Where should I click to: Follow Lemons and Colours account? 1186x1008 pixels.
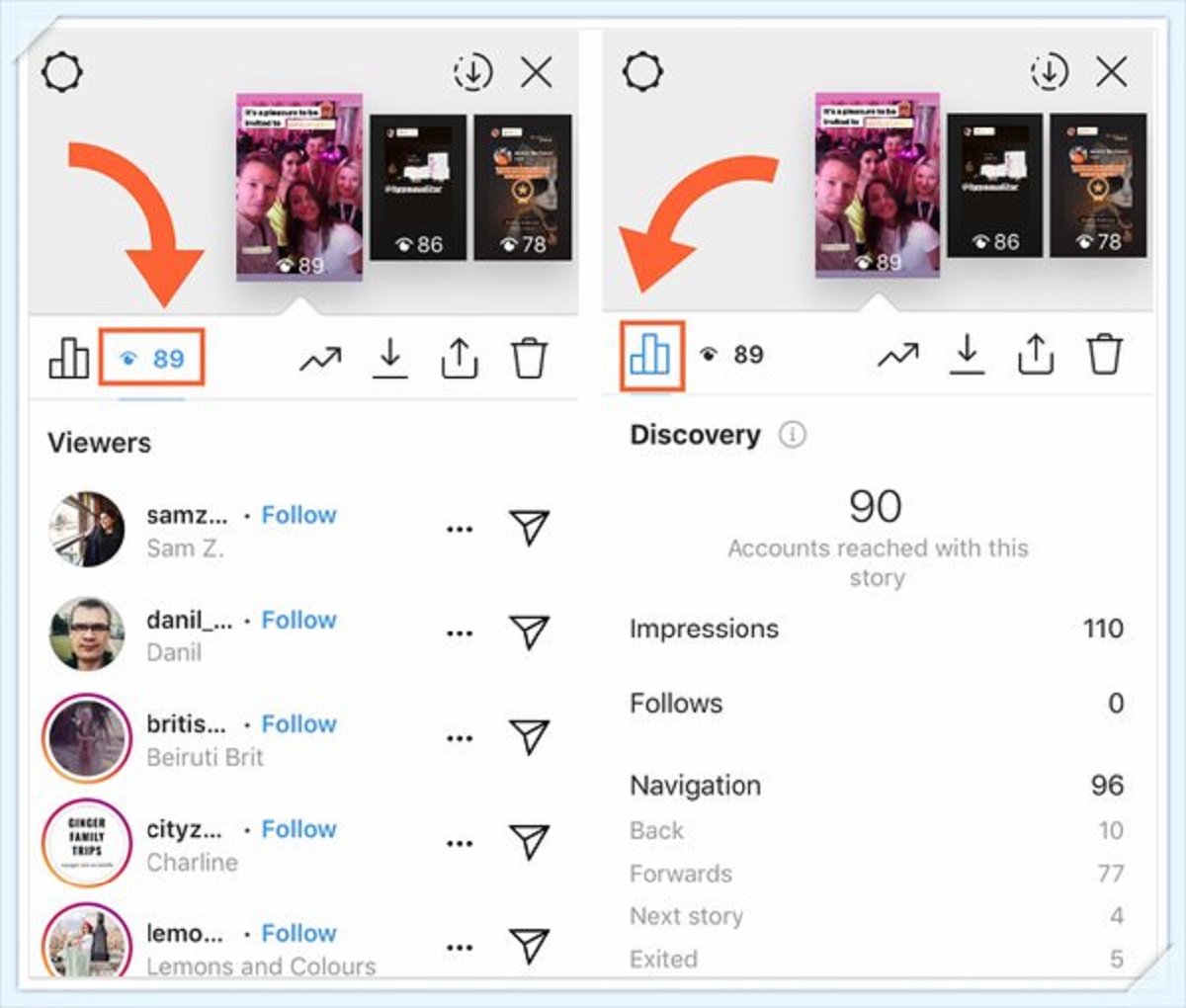tap(298, 933)
